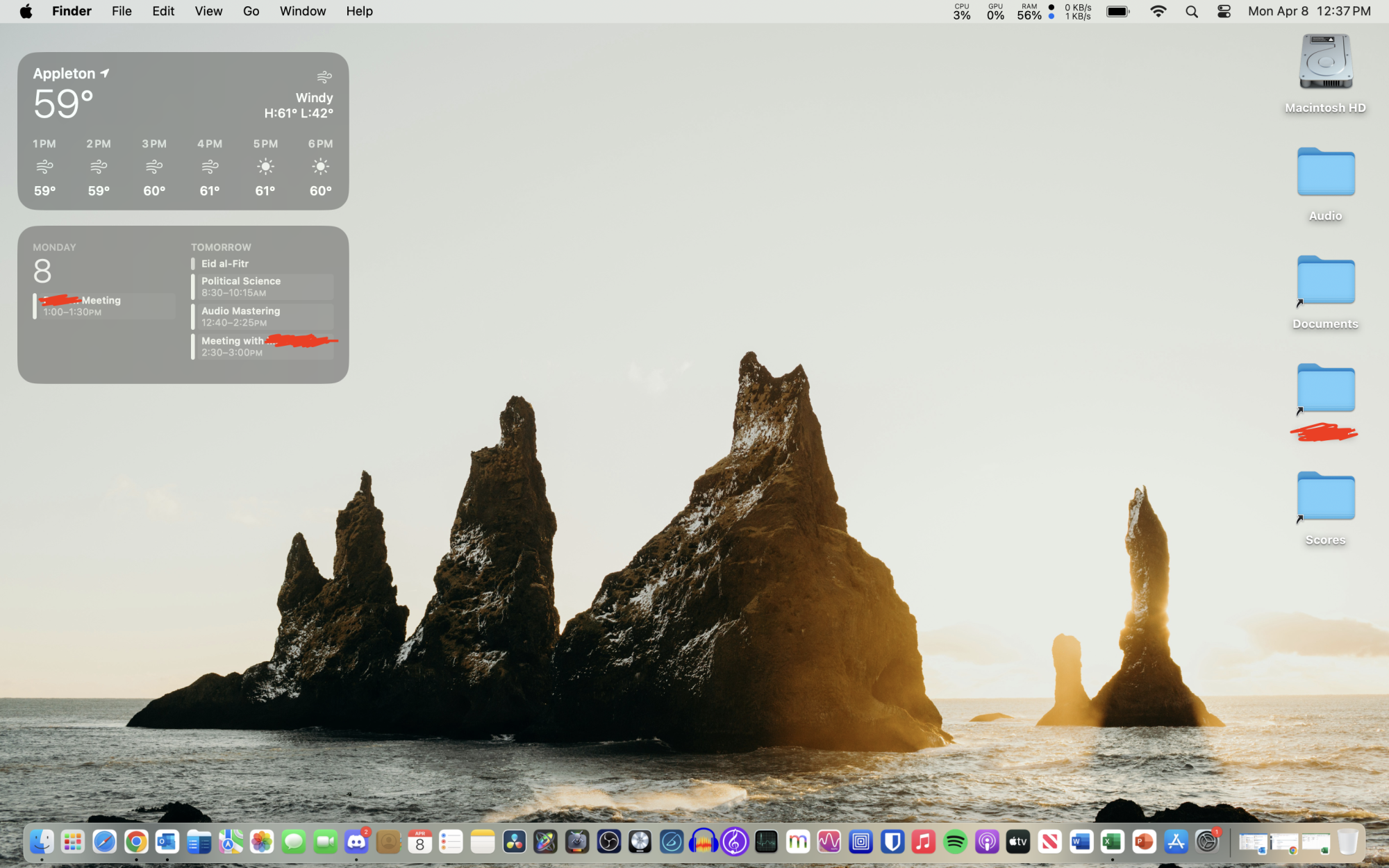The image size is (1389, 868).
Task: Open the CPU usage stats menu
Action: pos(961,11)
